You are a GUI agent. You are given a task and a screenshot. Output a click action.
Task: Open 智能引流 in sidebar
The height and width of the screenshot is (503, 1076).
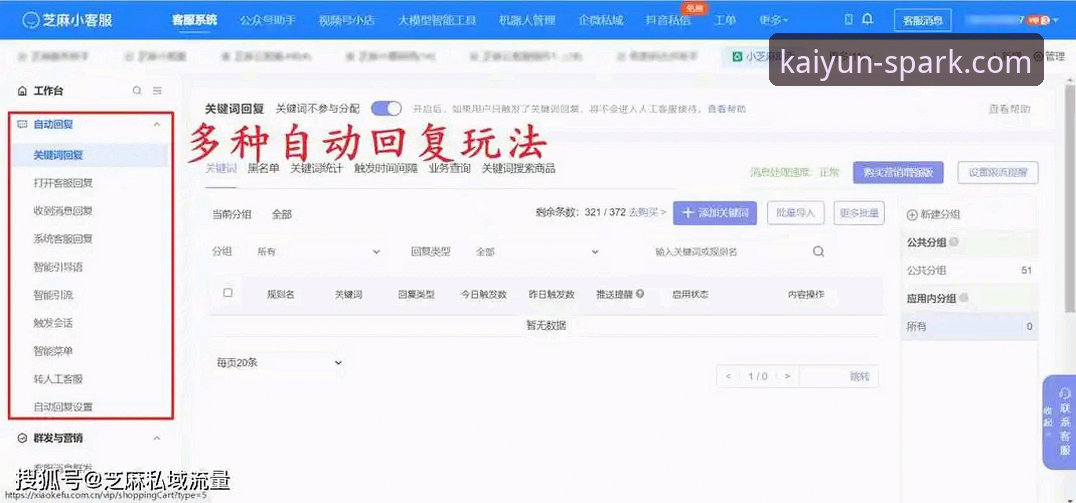pos(53,295)
